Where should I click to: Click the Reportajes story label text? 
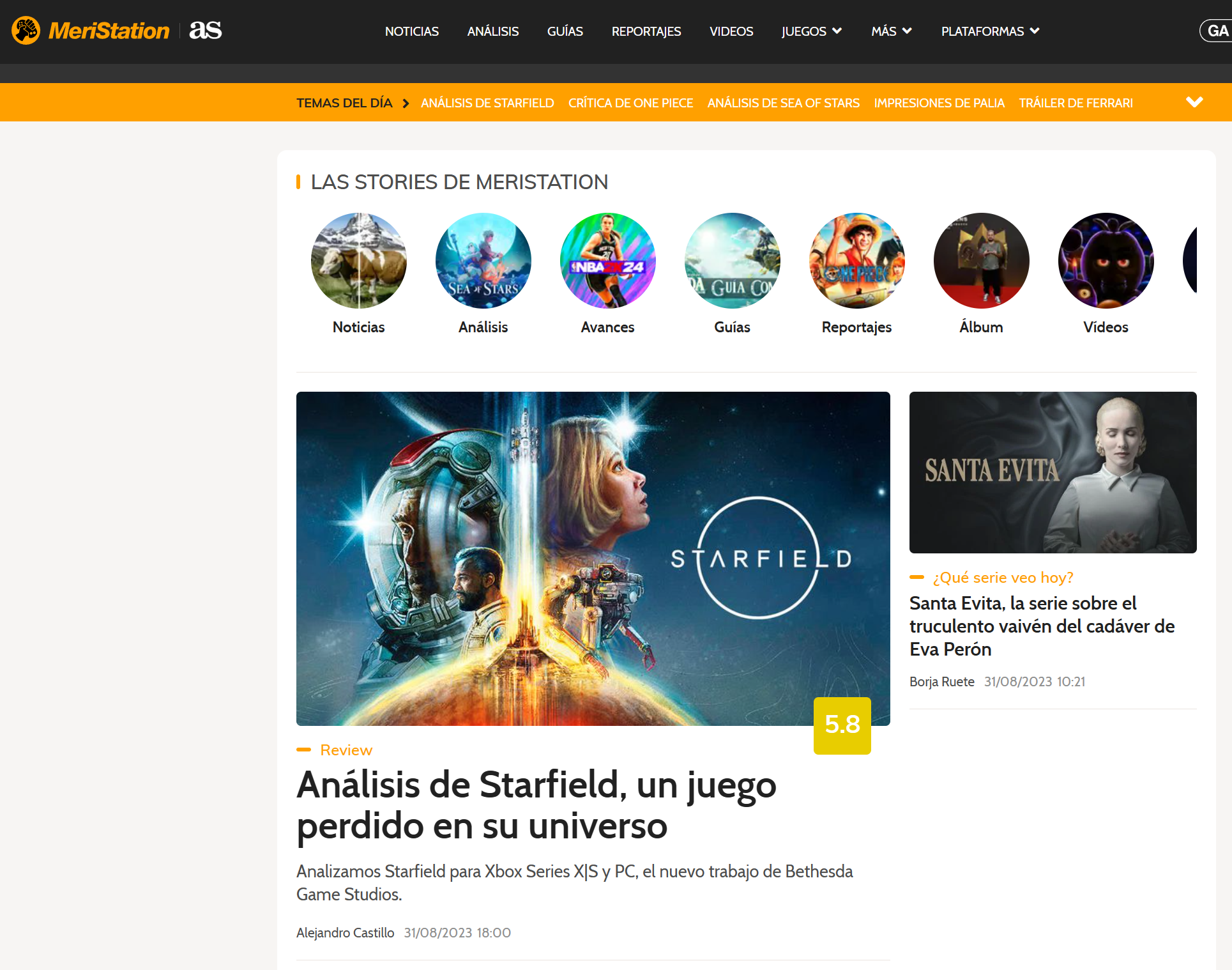coord(857,327)
